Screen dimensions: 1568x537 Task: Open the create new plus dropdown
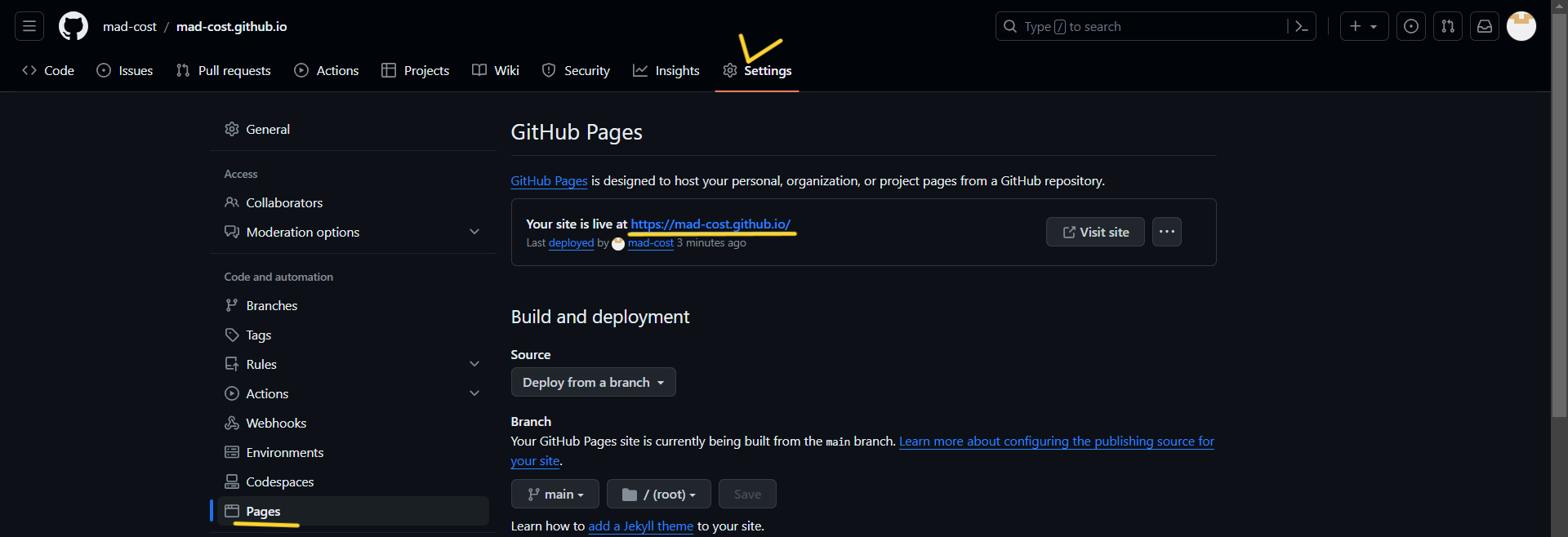[1363, 26]
